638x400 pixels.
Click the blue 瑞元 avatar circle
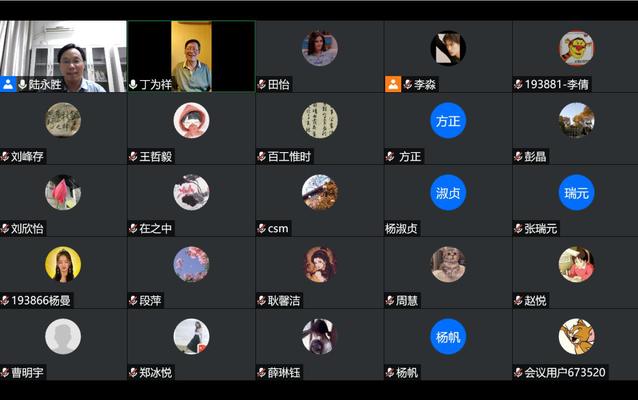(x=577, y=192)
